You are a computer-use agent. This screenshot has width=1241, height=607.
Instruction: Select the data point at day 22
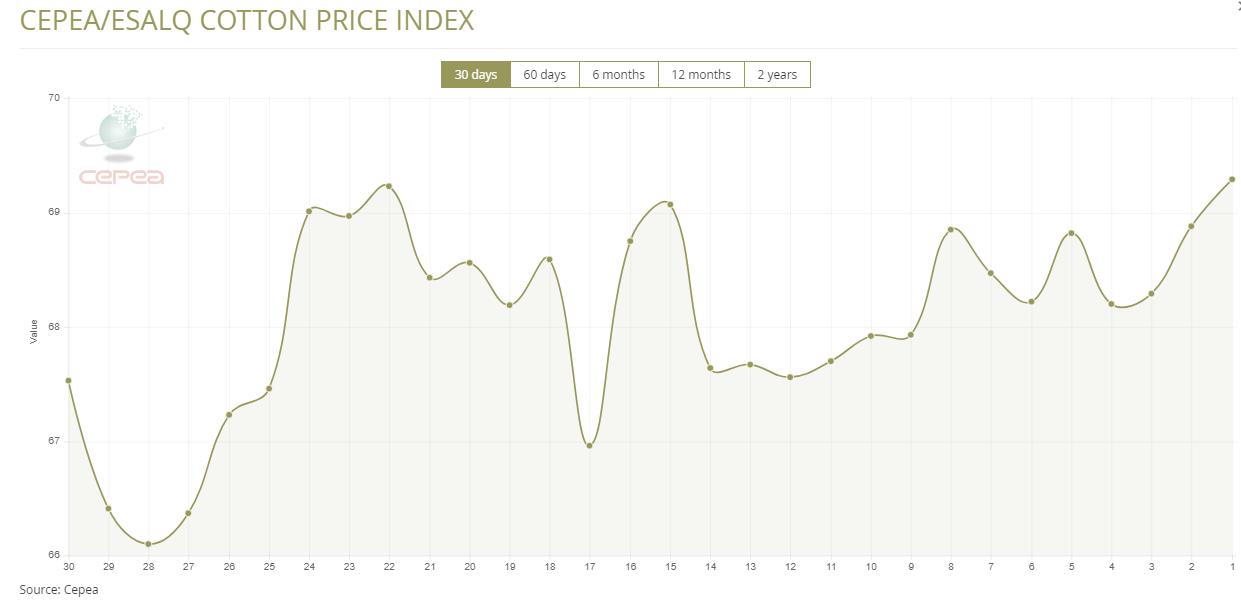[x=389, y=186]
